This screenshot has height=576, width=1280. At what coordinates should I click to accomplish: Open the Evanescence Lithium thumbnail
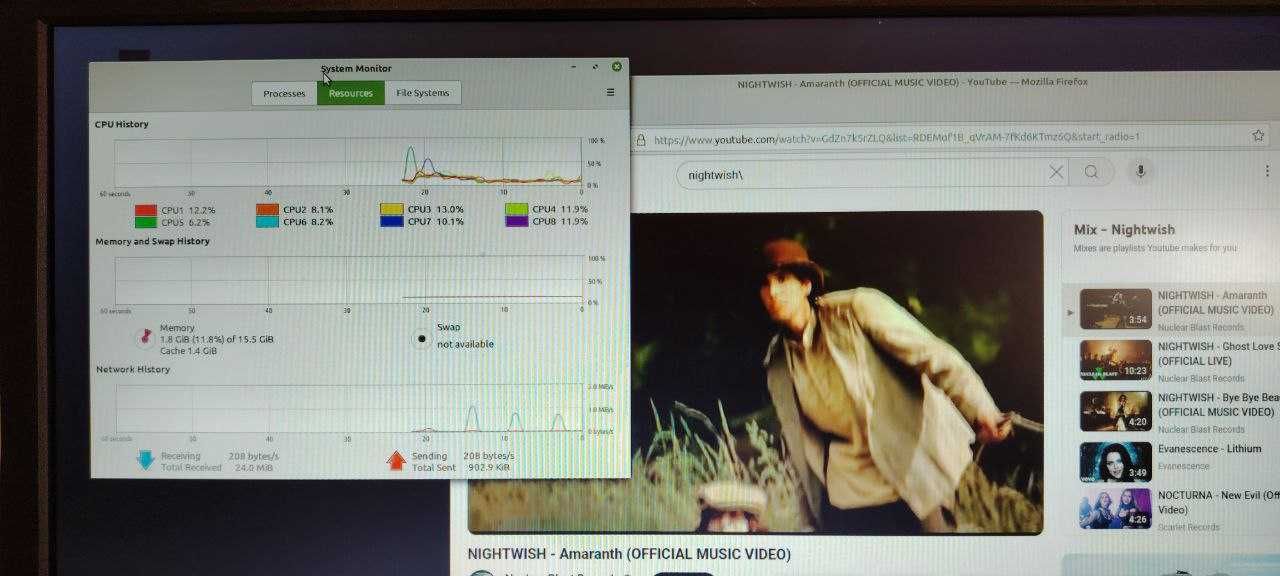pos(1115,462)
